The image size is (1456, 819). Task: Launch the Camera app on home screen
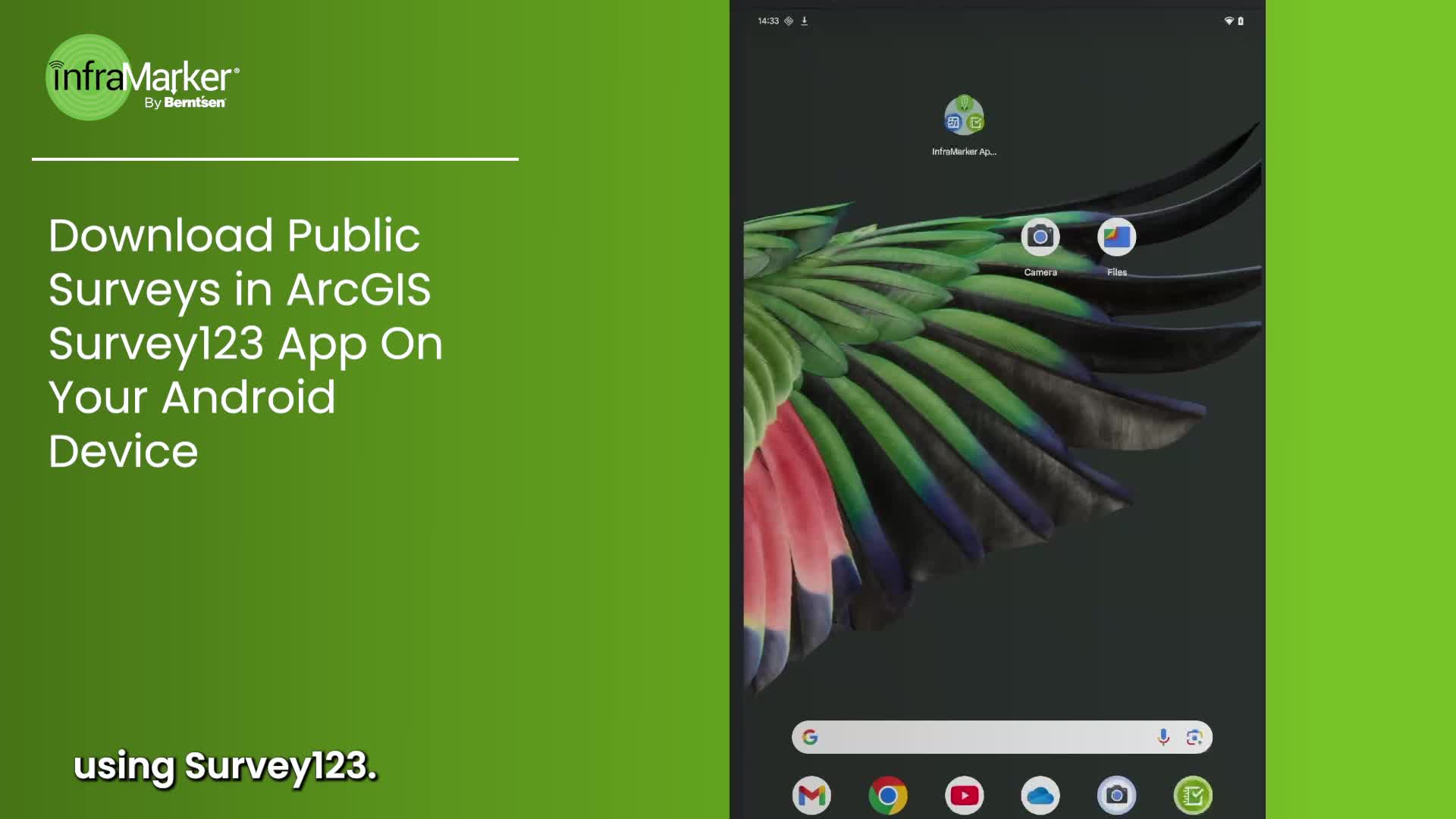coord(1040,237)
